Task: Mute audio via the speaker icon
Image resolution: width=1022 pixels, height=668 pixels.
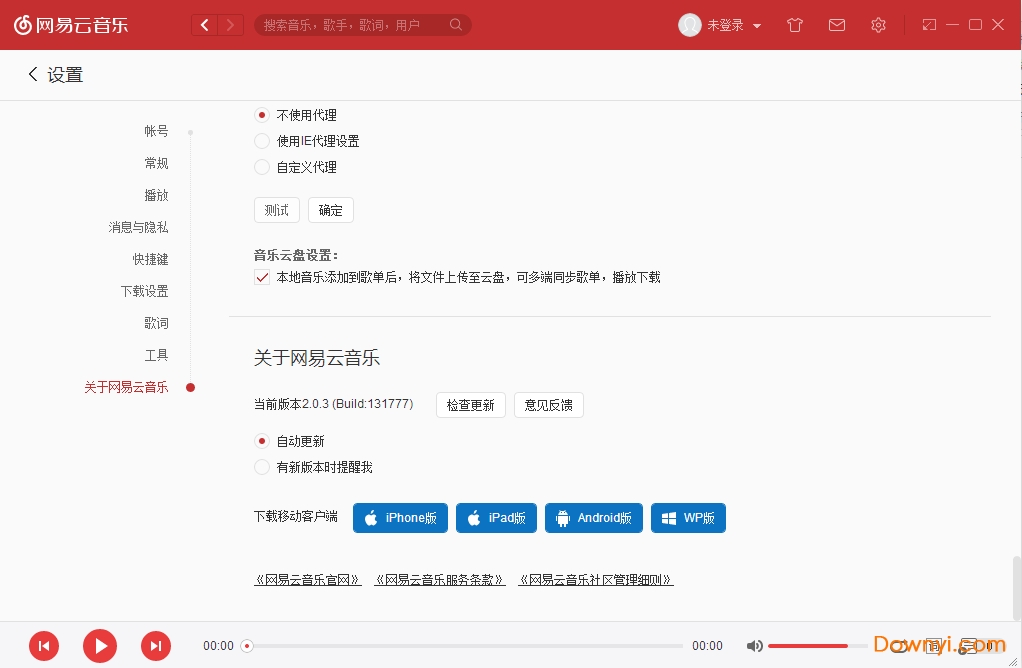Action: point(755,645)
